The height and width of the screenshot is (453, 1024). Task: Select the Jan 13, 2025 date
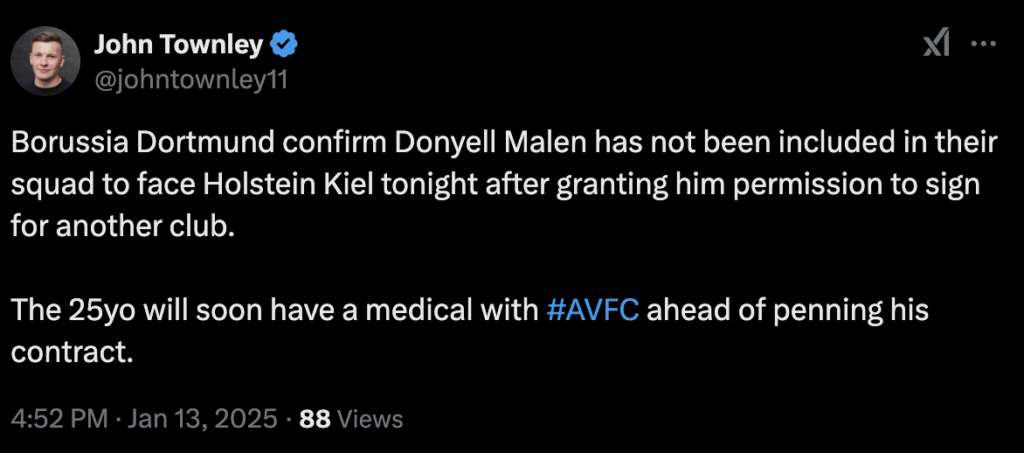[201, 418]
